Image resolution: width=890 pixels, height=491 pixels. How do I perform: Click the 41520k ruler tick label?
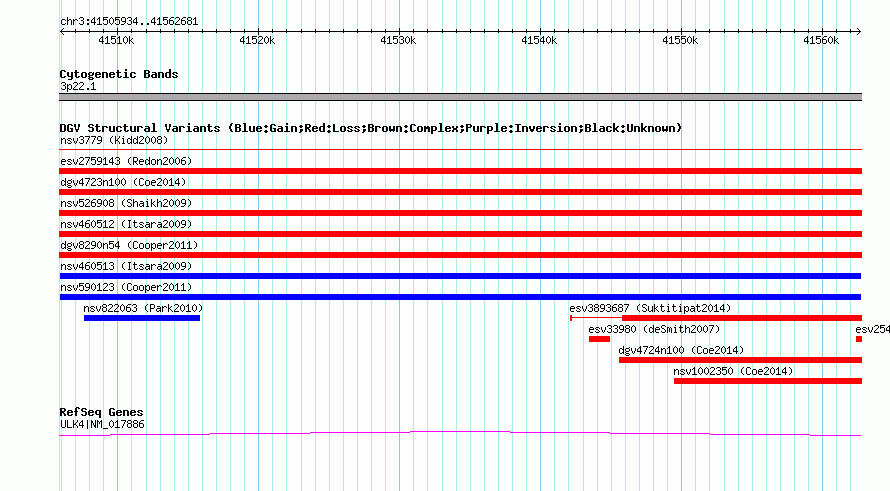[x=257, y=40]
